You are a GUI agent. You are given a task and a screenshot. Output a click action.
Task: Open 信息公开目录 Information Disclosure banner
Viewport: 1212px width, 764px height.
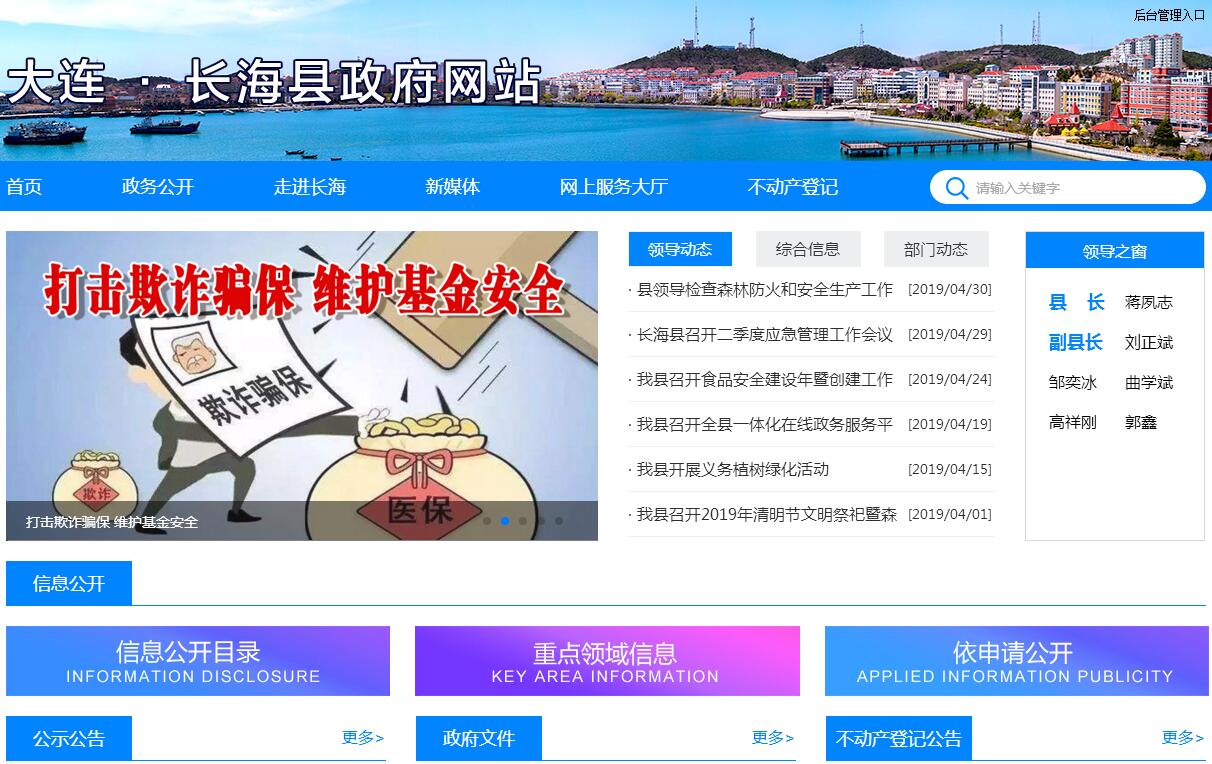pyautogui.click(x=198, y=661)
